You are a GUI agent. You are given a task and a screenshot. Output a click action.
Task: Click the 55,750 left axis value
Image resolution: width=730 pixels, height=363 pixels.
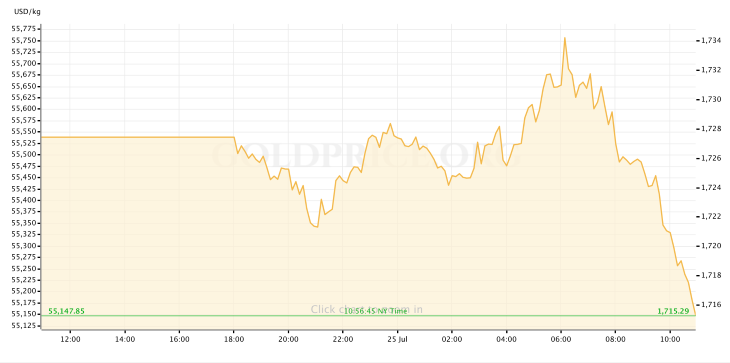coord(25,40)
